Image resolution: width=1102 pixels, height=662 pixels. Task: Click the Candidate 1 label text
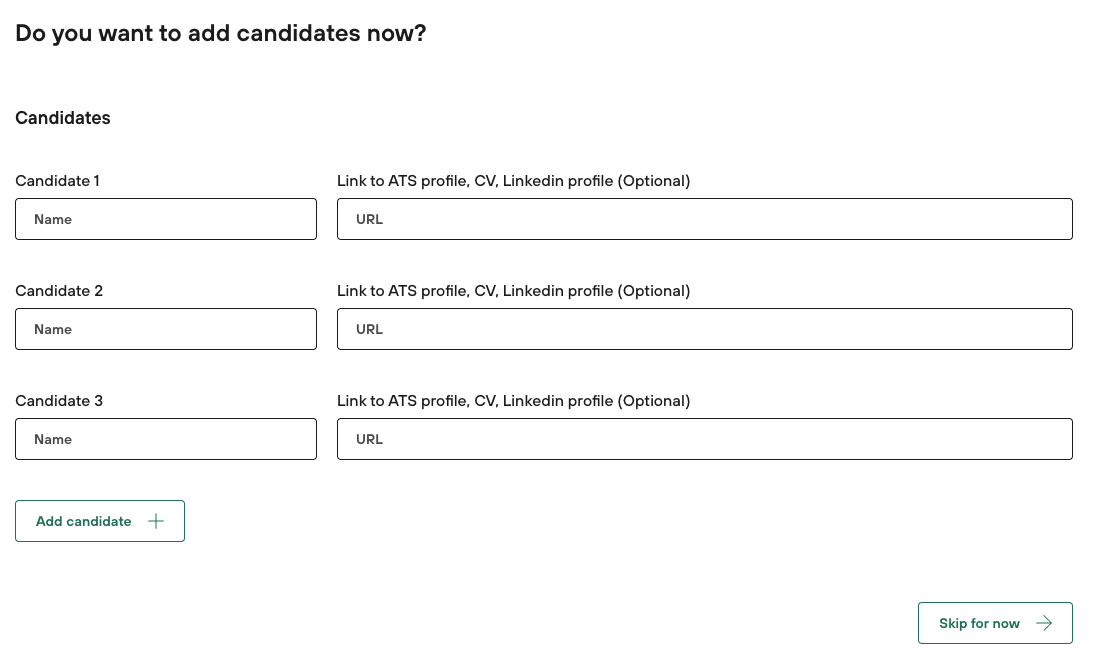58,181
